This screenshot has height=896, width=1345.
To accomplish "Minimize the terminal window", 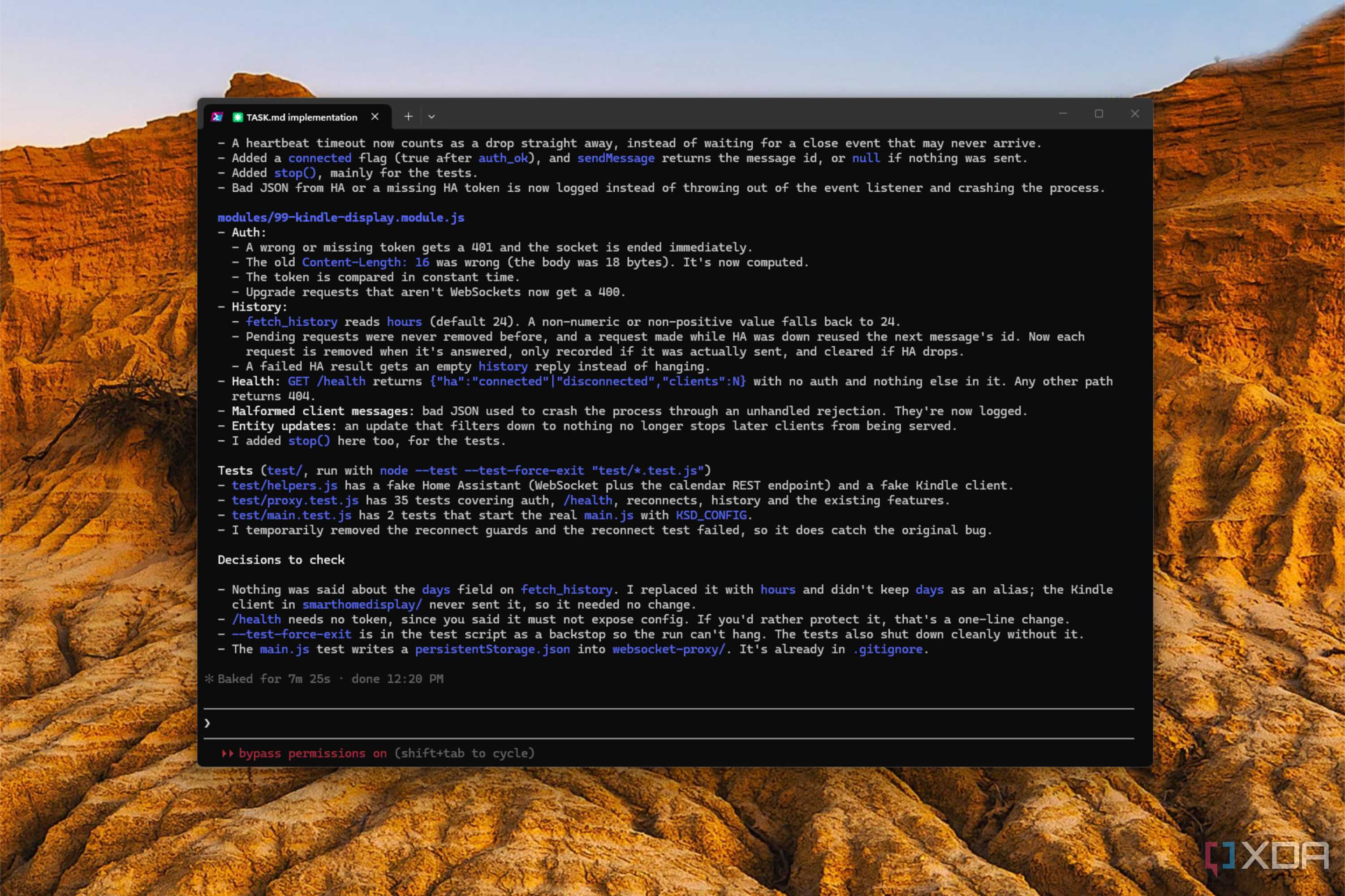I will click(1063, 114).
